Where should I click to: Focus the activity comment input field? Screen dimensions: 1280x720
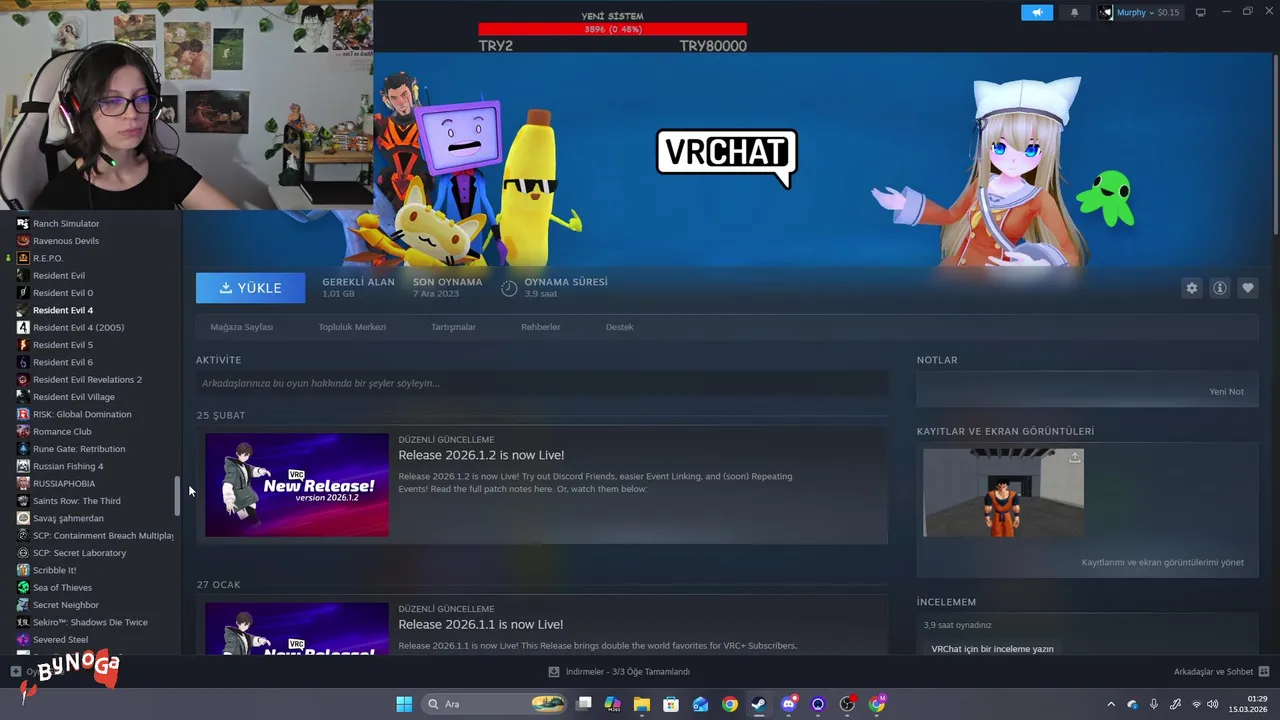542,383
